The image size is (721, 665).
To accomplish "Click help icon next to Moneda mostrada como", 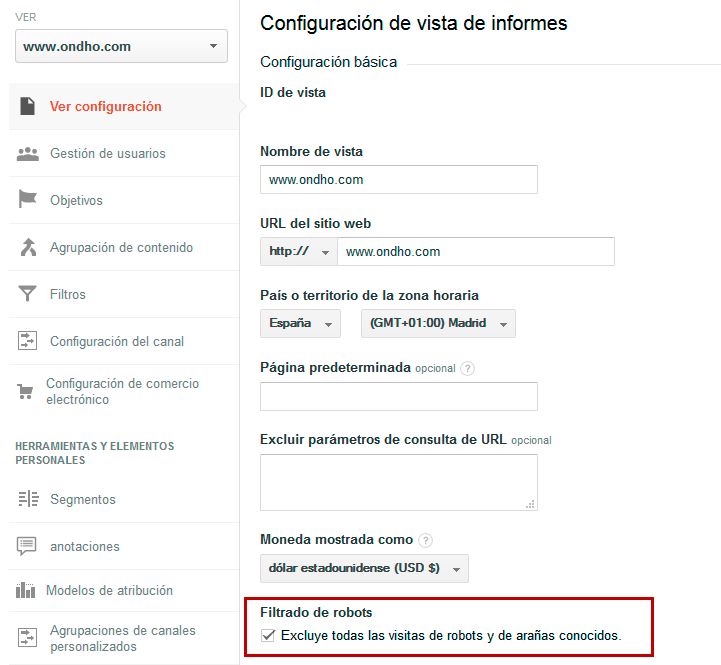I will pos(425,540).
